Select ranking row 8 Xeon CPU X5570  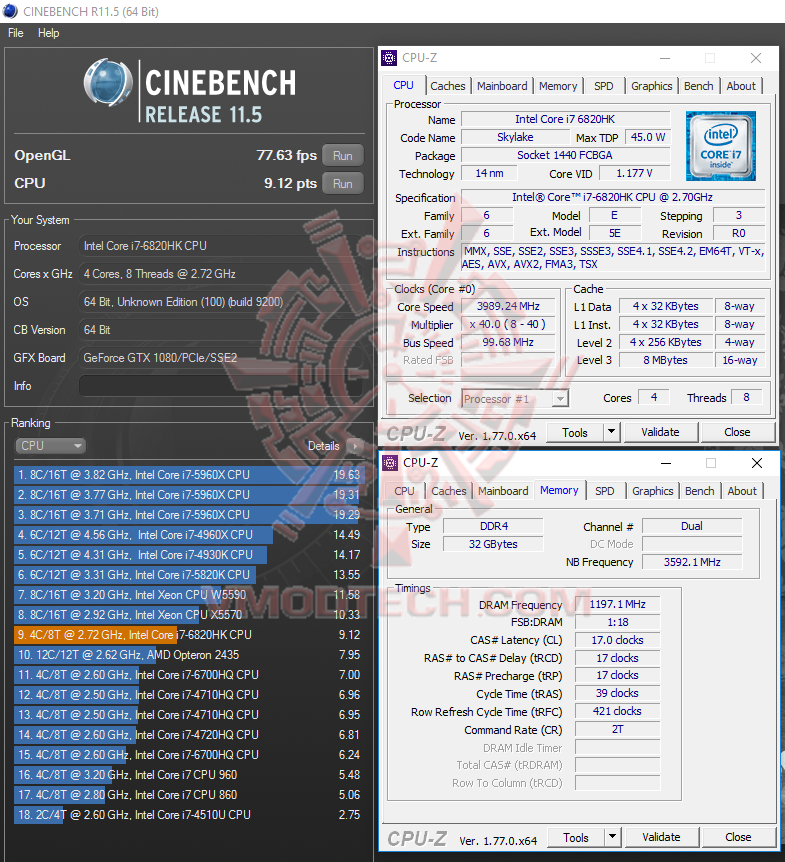(189, 615)
